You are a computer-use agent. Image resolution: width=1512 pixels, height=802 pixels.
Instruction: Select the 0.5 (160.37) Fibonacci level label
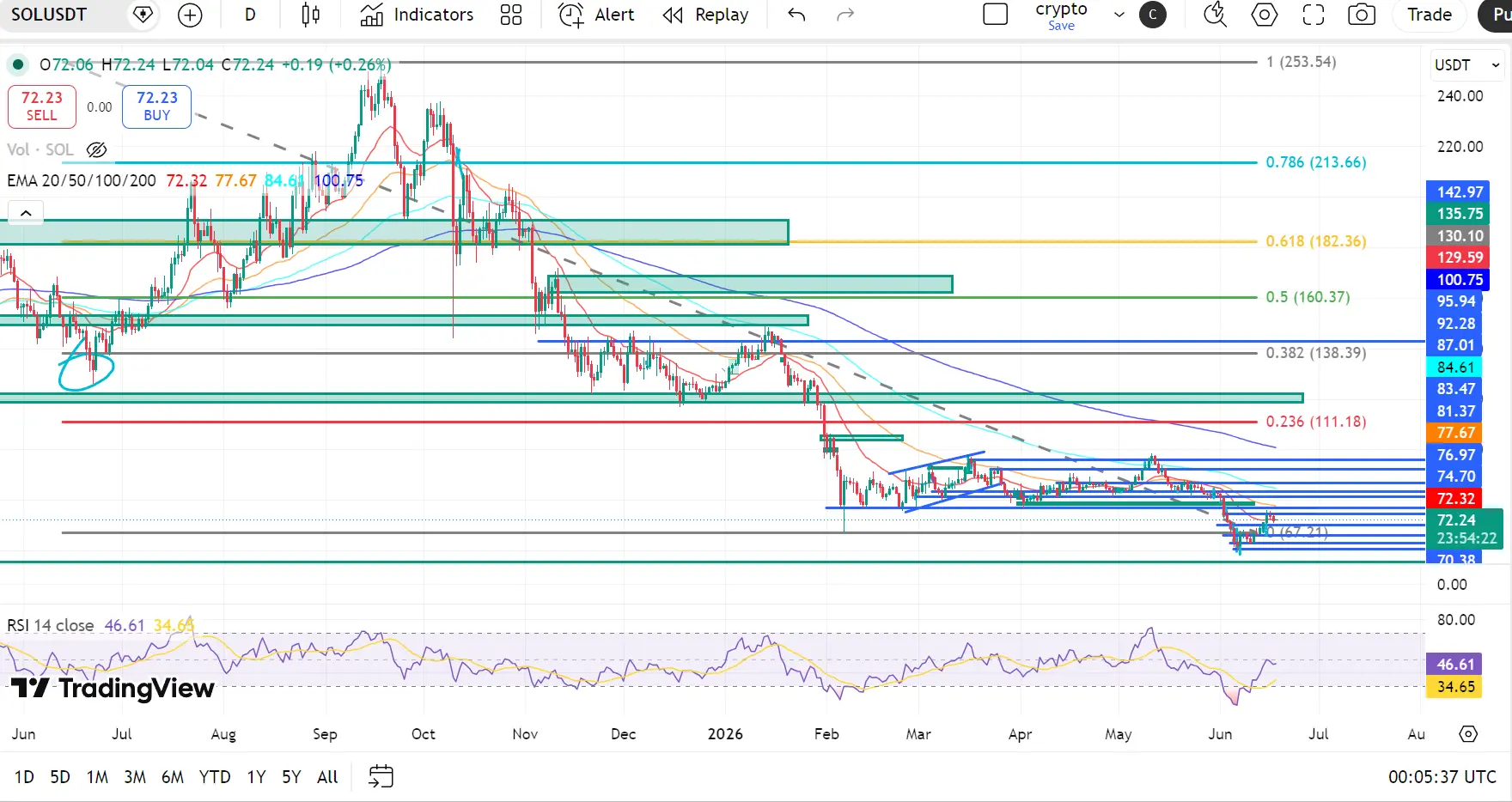[1308, 297]
